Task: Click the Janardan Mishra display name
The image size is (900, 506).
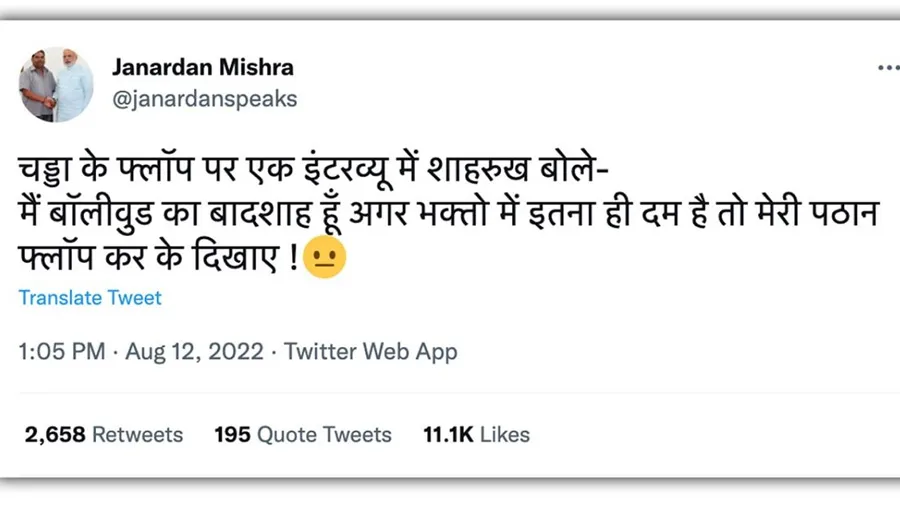Action: coord(202,68)
